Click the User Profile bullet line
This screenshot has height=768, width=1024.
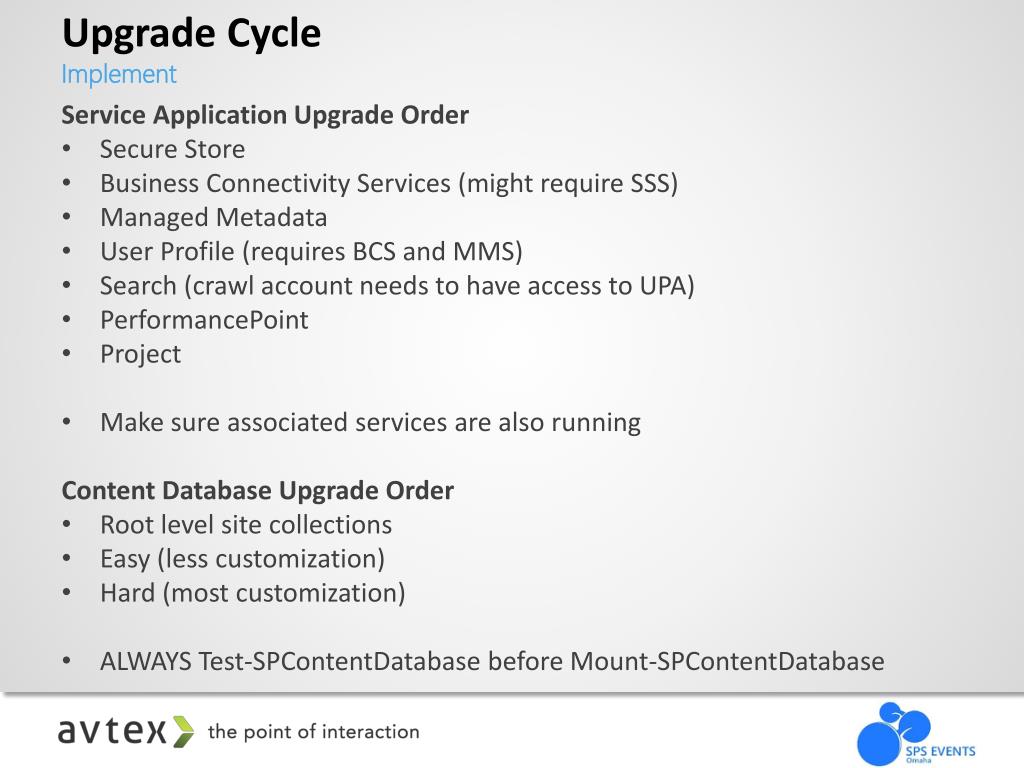click(312, 252)
